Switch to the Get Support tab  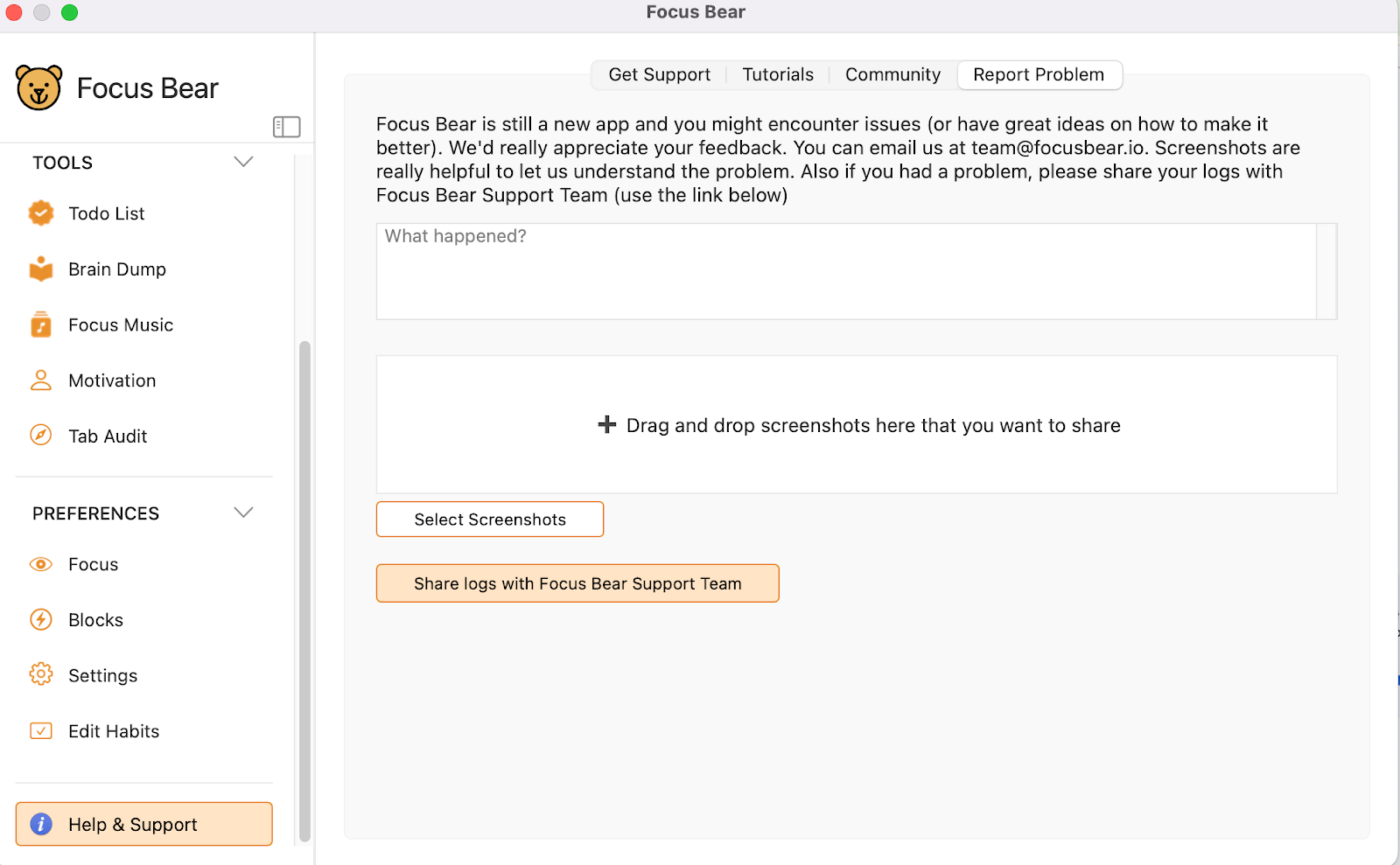(x=660, y=74)
